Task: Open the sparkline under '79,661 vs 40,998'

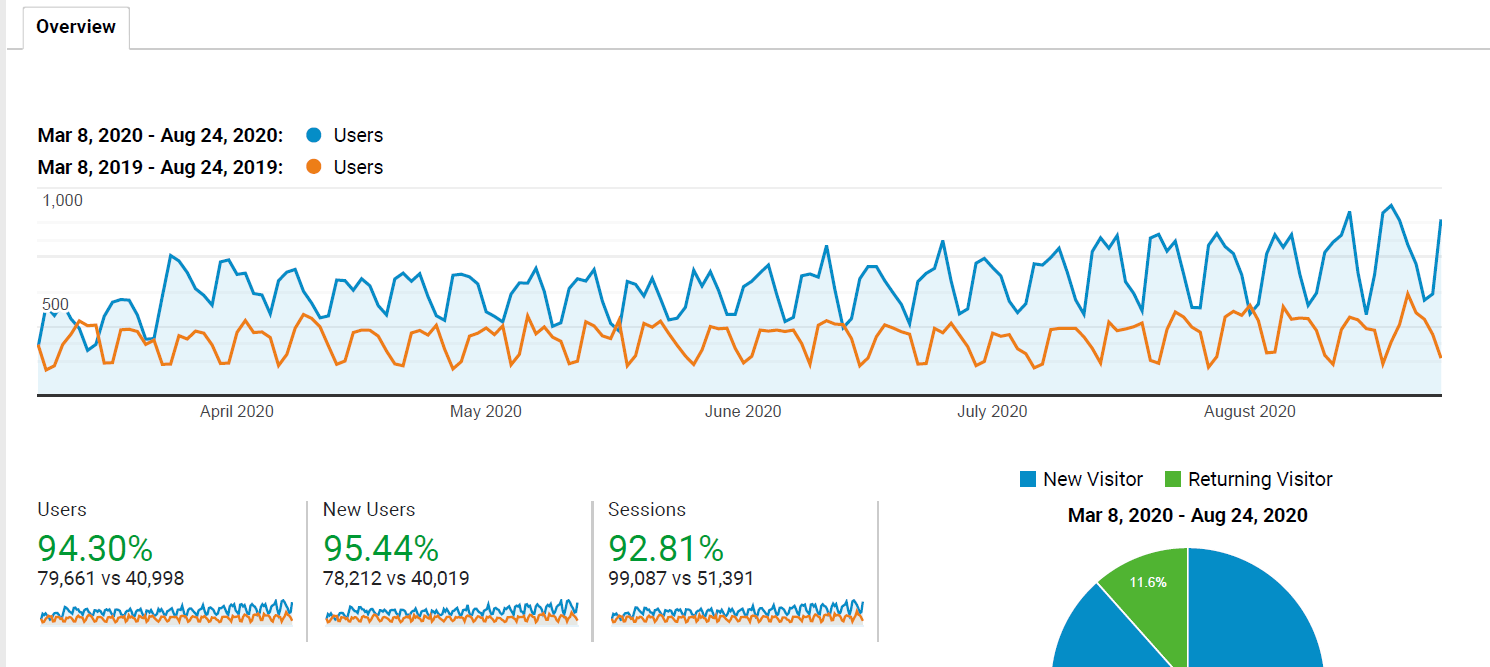Action: pos(166,611)
